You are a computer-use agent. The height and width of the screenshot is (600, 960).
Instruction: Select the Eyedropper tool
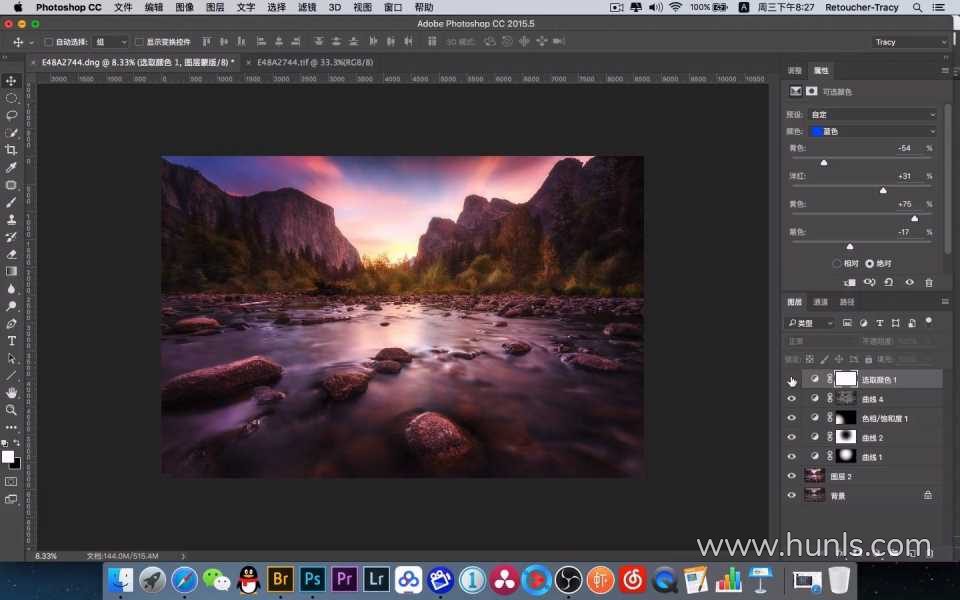(x=11, y=167)
